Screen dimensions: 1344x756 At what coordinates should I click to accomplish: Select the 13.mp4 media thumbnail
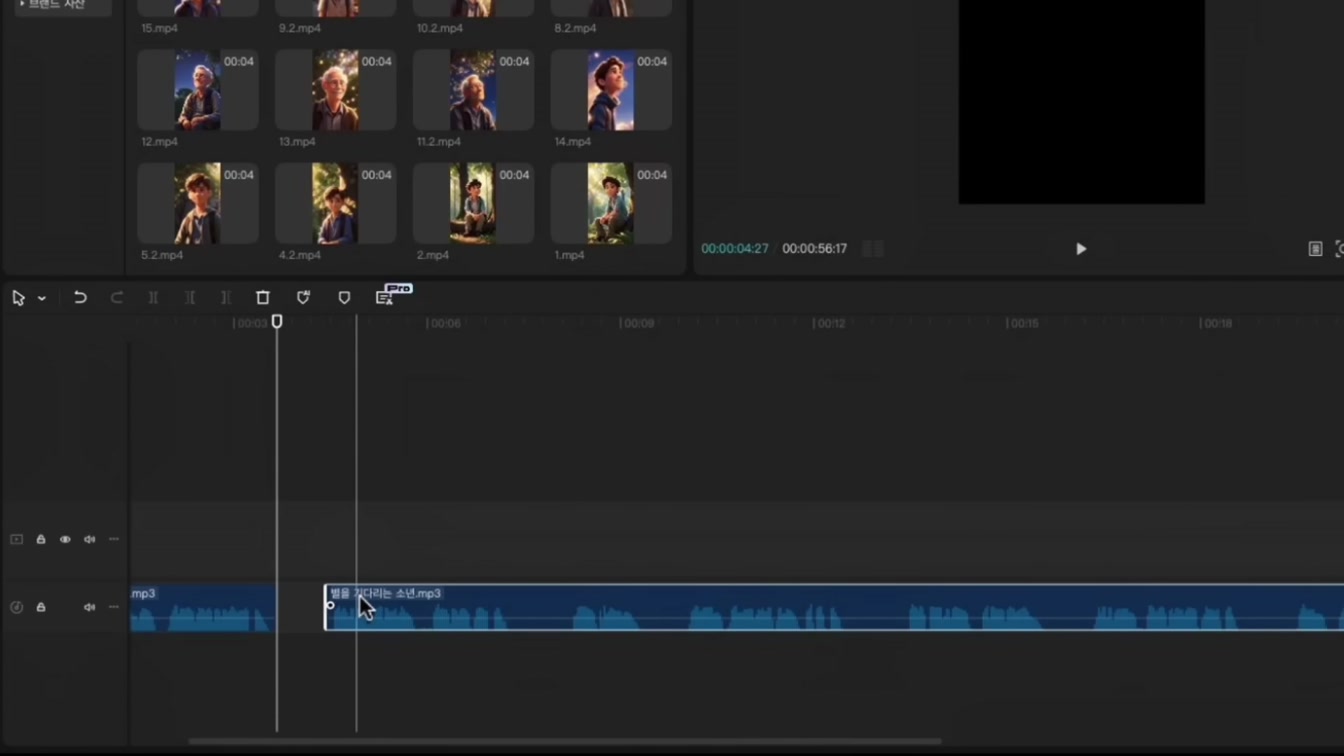pyautogui.click(x=336, y=90)
